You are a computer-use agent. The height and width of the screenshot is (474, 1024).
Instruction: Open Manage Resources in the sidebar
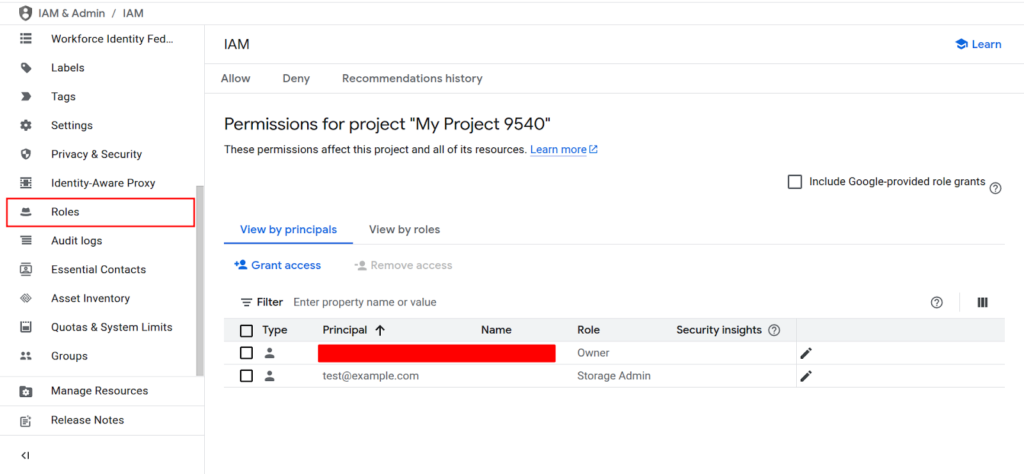(101, 391)
